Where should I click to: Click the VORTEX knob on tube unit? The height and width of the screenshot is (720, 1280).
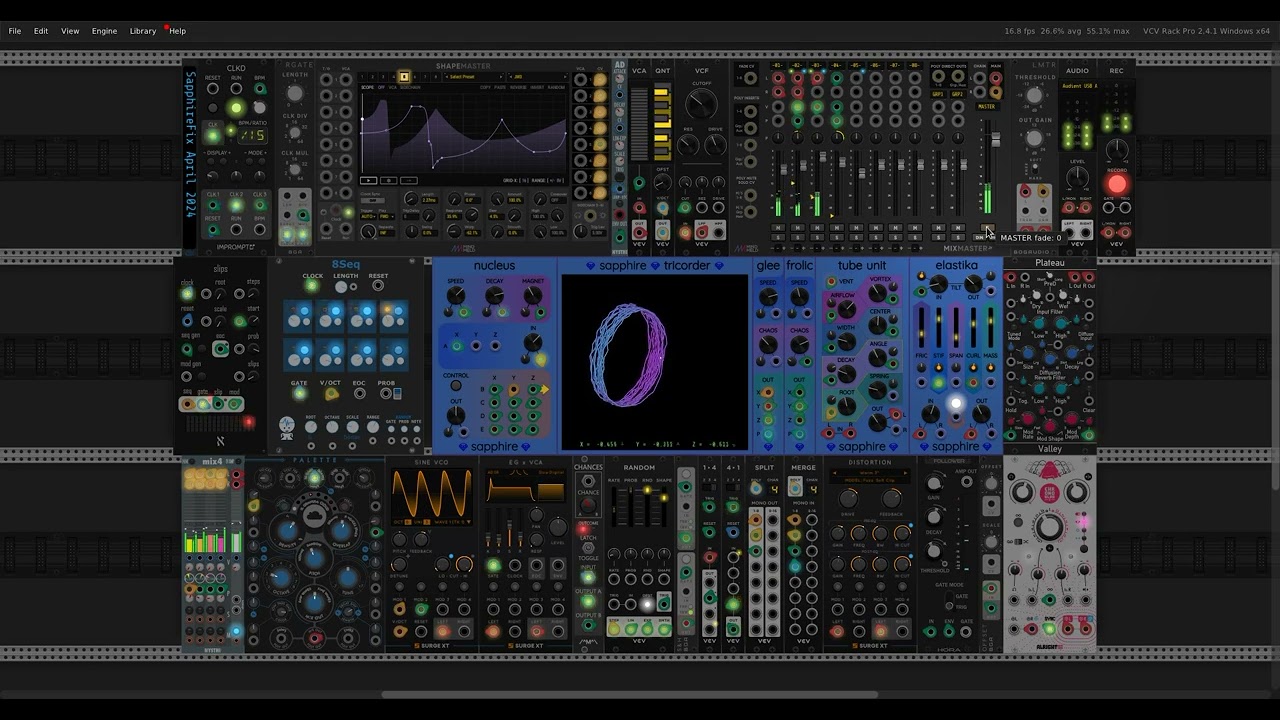pyautogui.click(x=877, y=293)
